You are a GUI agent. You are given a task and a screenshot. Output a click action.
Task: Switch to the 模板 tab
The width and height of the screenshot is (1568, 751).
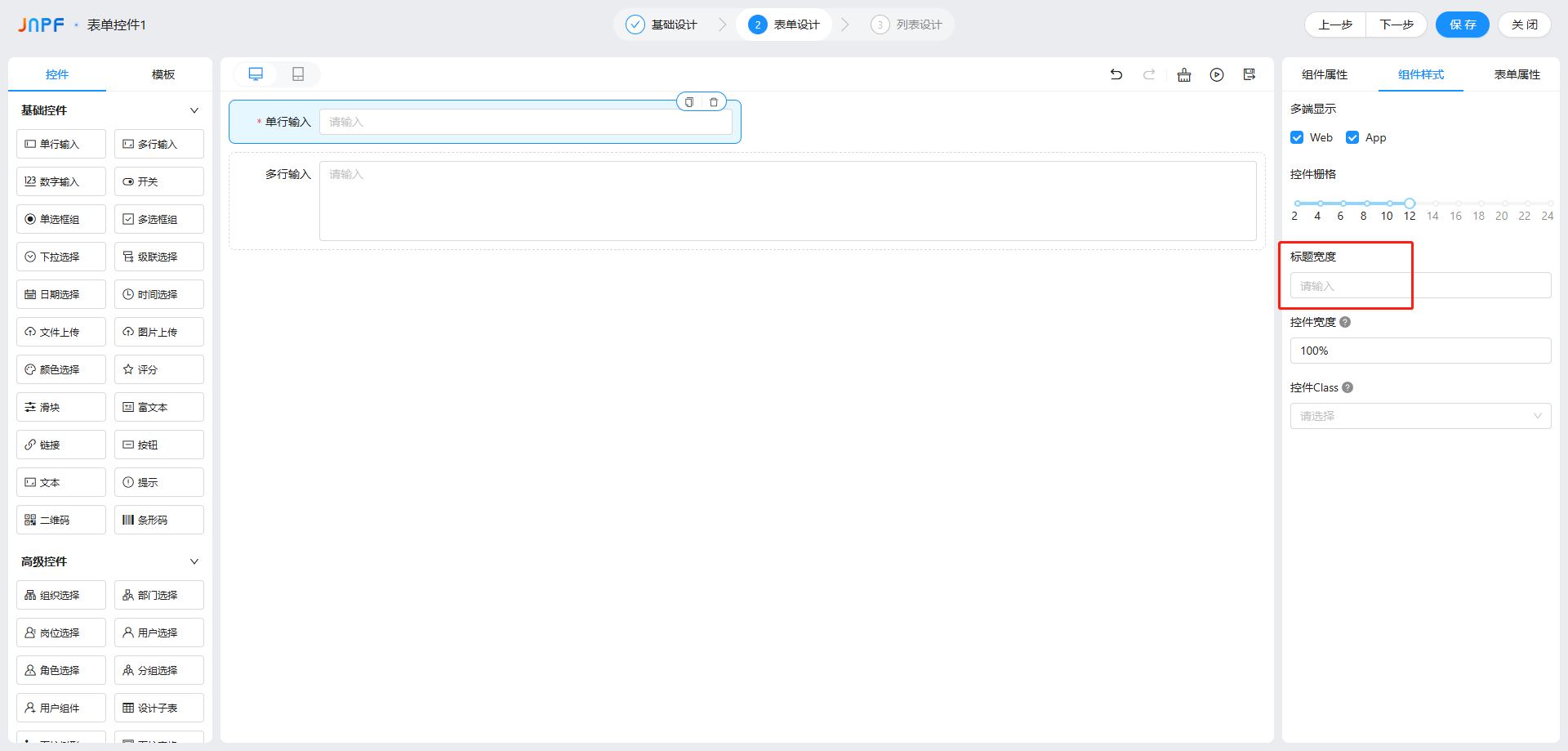coord(163,74)
